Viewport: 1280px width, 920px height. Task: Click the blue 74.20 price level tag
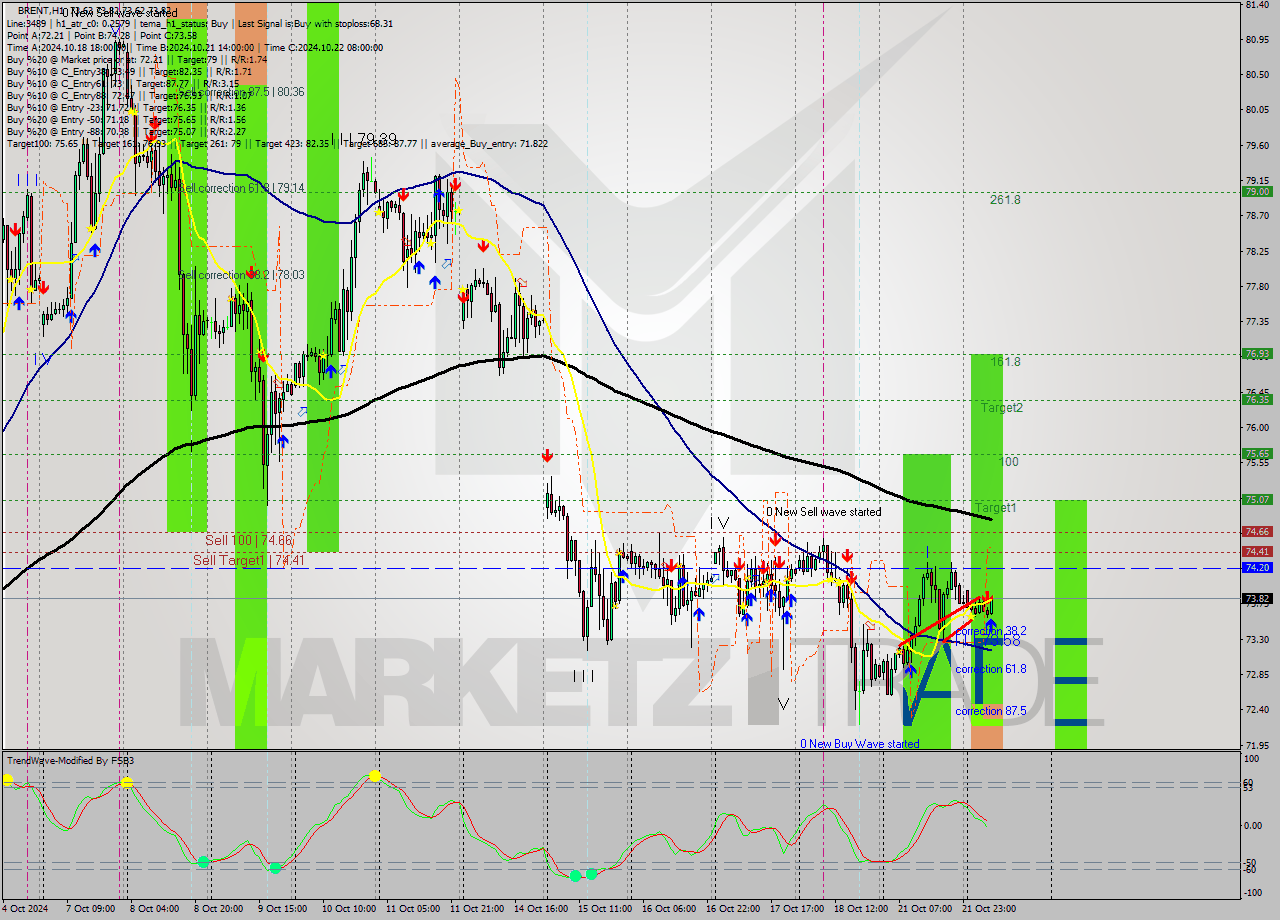click(1257, 567)
